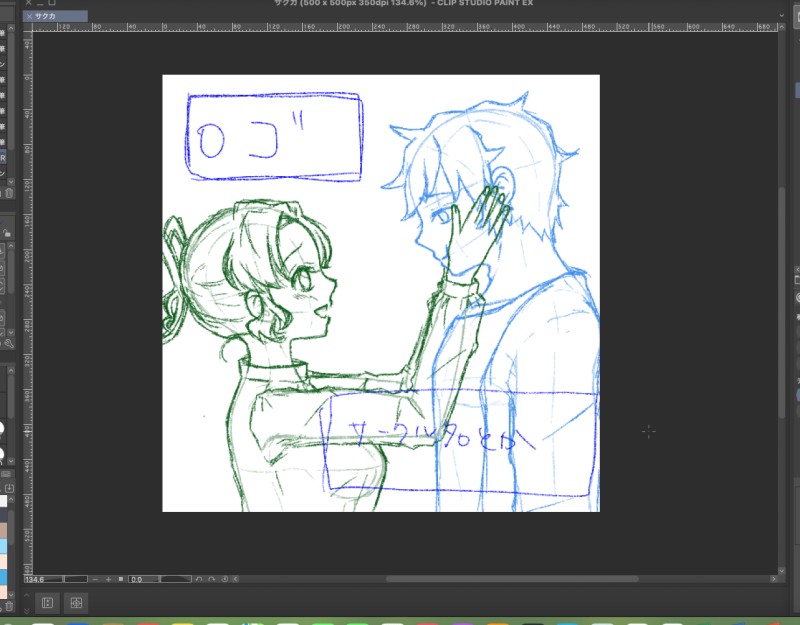The image size is (800, 625).
Task: Click the bottom bar double down chevron
Action: tap(27, 610)
